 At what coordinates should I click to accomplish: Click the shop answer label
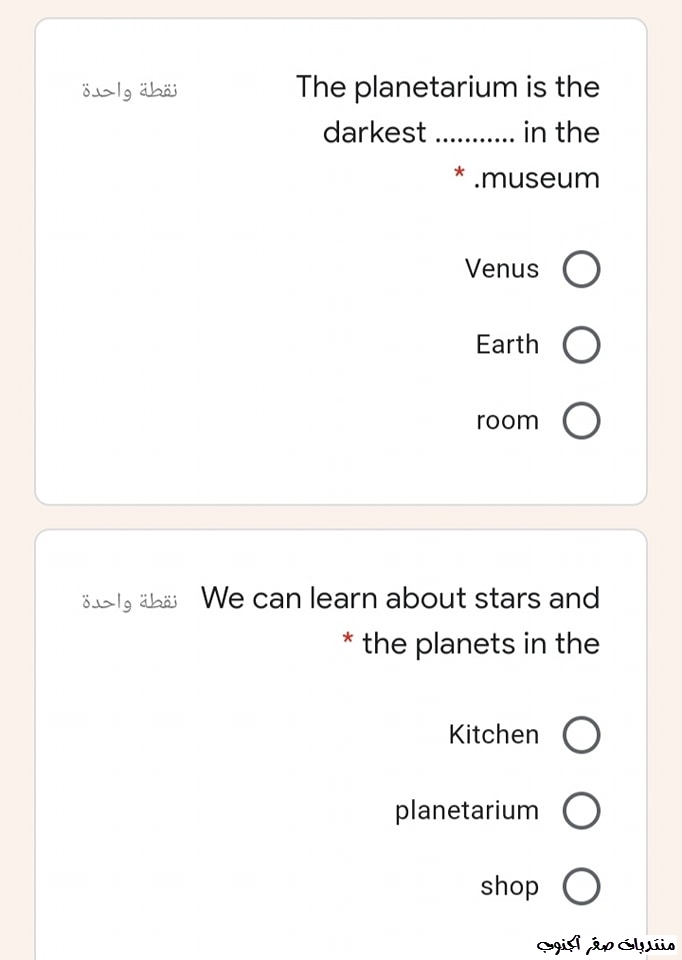coord(509,886)
